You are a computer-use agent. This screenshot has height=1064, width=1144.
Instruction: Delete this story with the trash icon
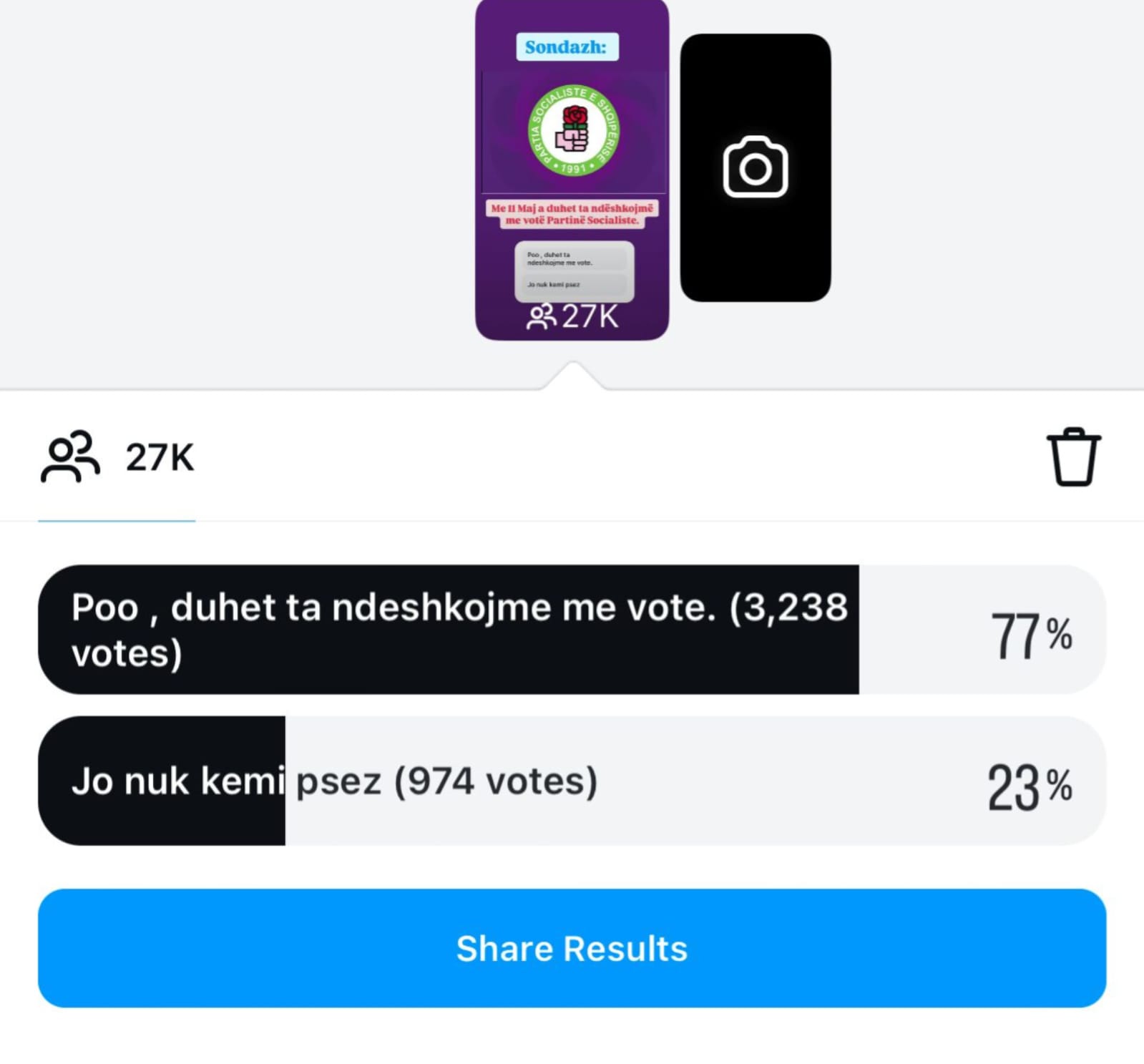pyautogui.click(x=1073, y=457)
